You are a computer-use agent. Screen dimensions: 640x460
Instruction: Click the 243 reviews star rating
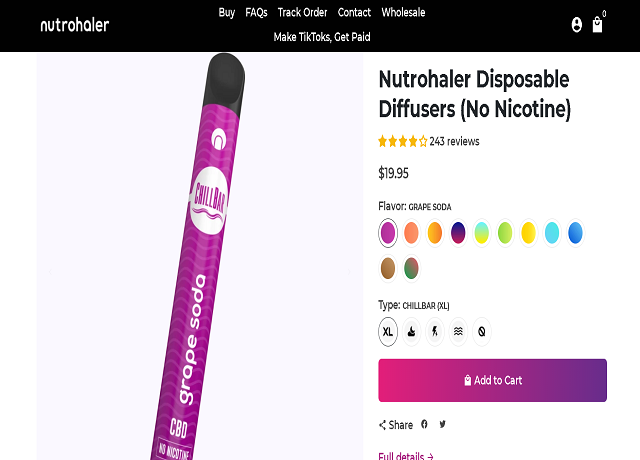click(429, 141)
